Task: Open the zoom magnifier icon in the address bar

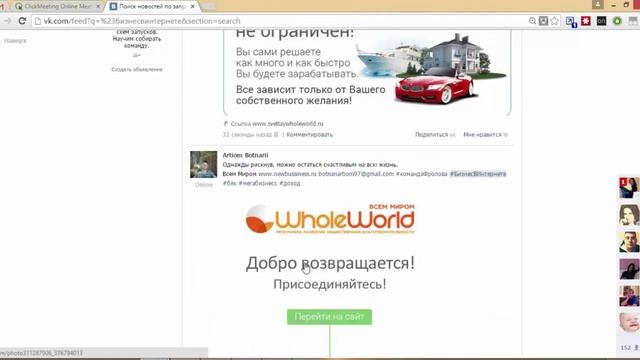Action: point(532,21)
